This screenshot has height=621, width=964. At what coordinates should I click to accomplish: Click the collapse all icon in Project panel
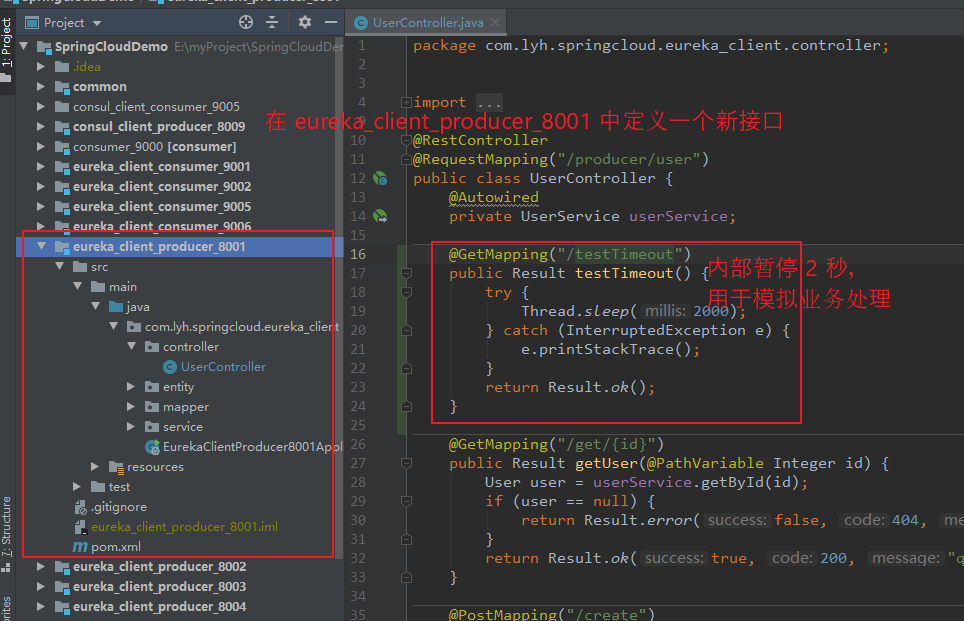coord(272,23)
